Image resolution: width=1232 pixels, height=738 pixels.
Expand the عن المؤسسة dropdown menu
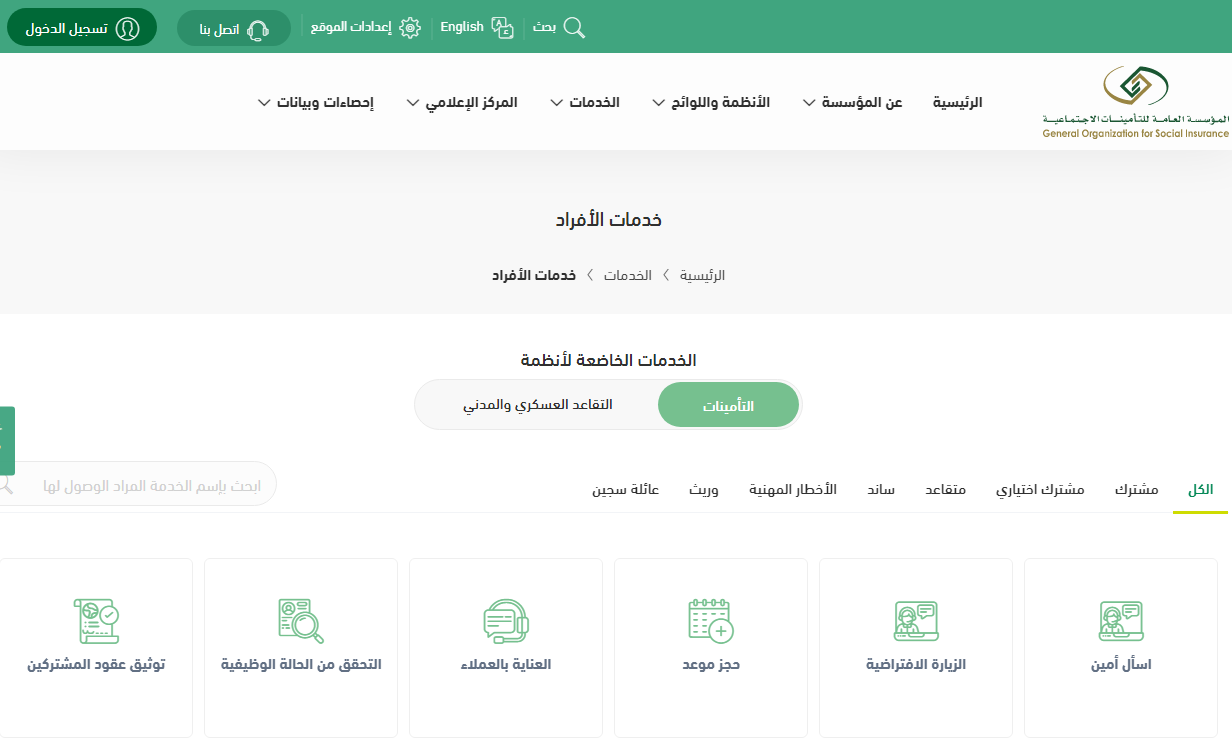851,102
